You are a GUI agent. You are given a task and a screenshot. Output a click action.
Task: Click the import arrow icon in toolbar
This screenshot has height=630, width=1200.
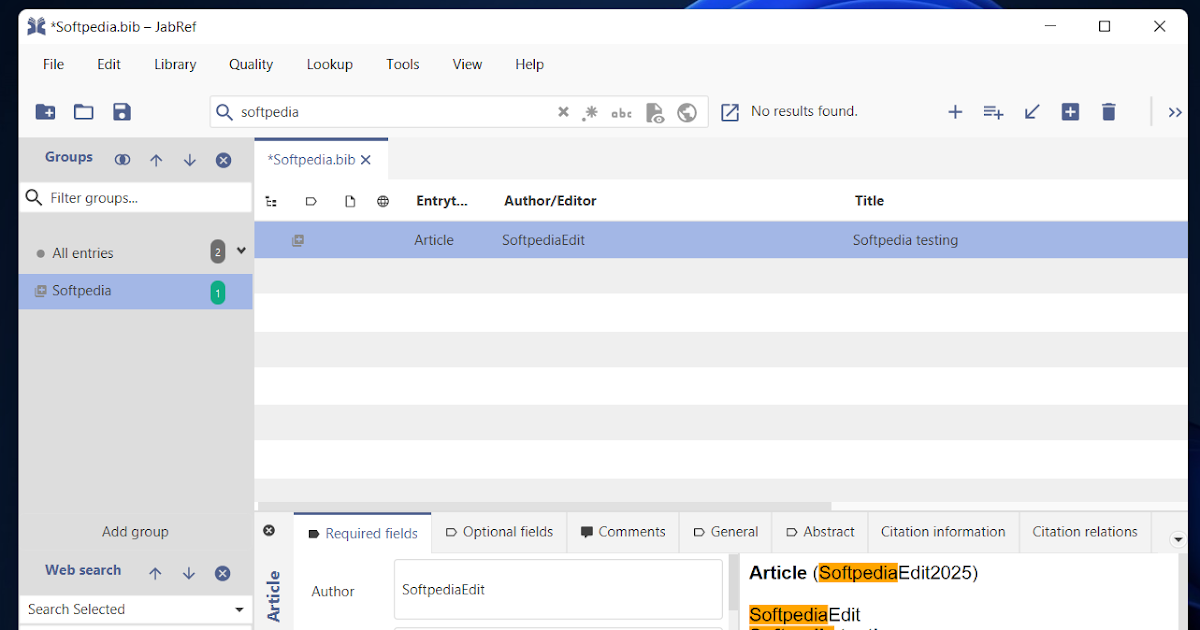(1032, 112)
